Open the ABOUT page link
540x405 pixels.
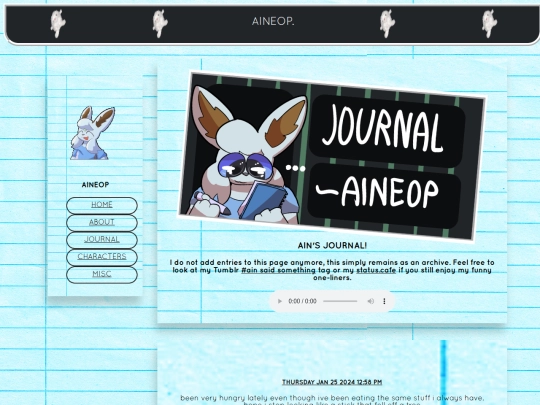click(x=102, y=222)
